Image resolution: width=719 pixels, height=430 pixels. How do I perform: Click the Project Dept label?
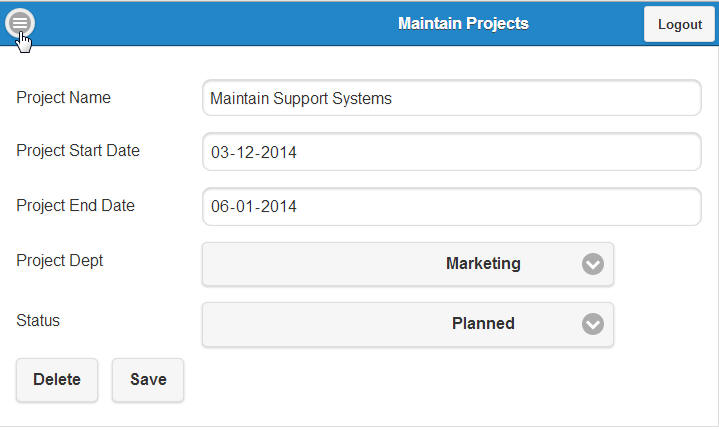60,260
